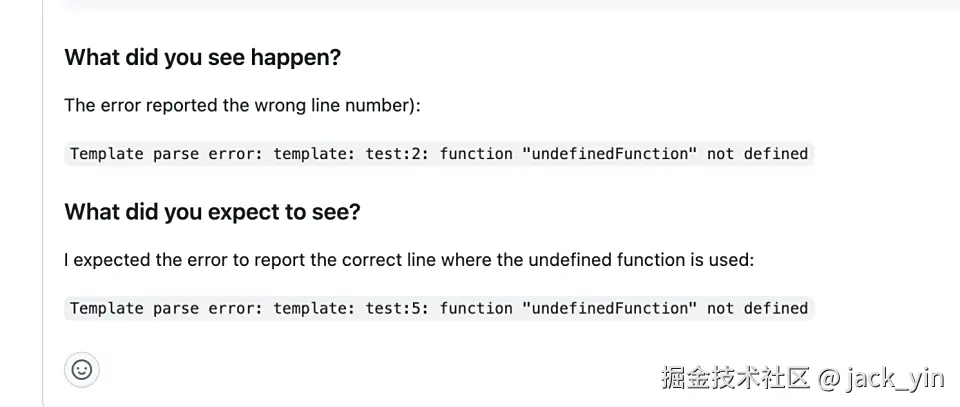Click the gray code block strip at top
The height and width of the screenshot is (407, 960).
tap(500, 5)
